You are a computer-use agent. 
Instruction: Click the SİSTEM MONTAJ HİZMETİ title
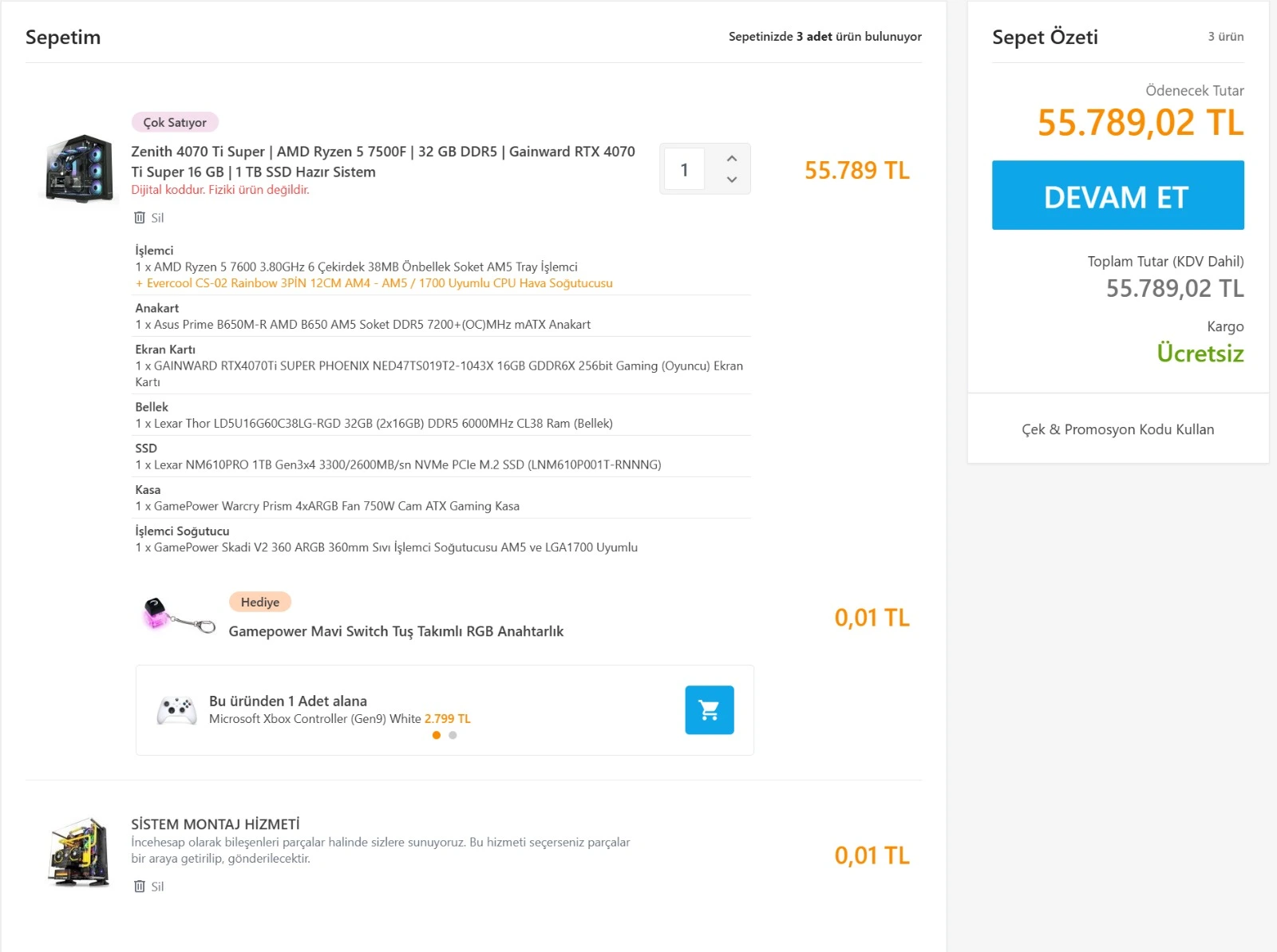point(215,824)
